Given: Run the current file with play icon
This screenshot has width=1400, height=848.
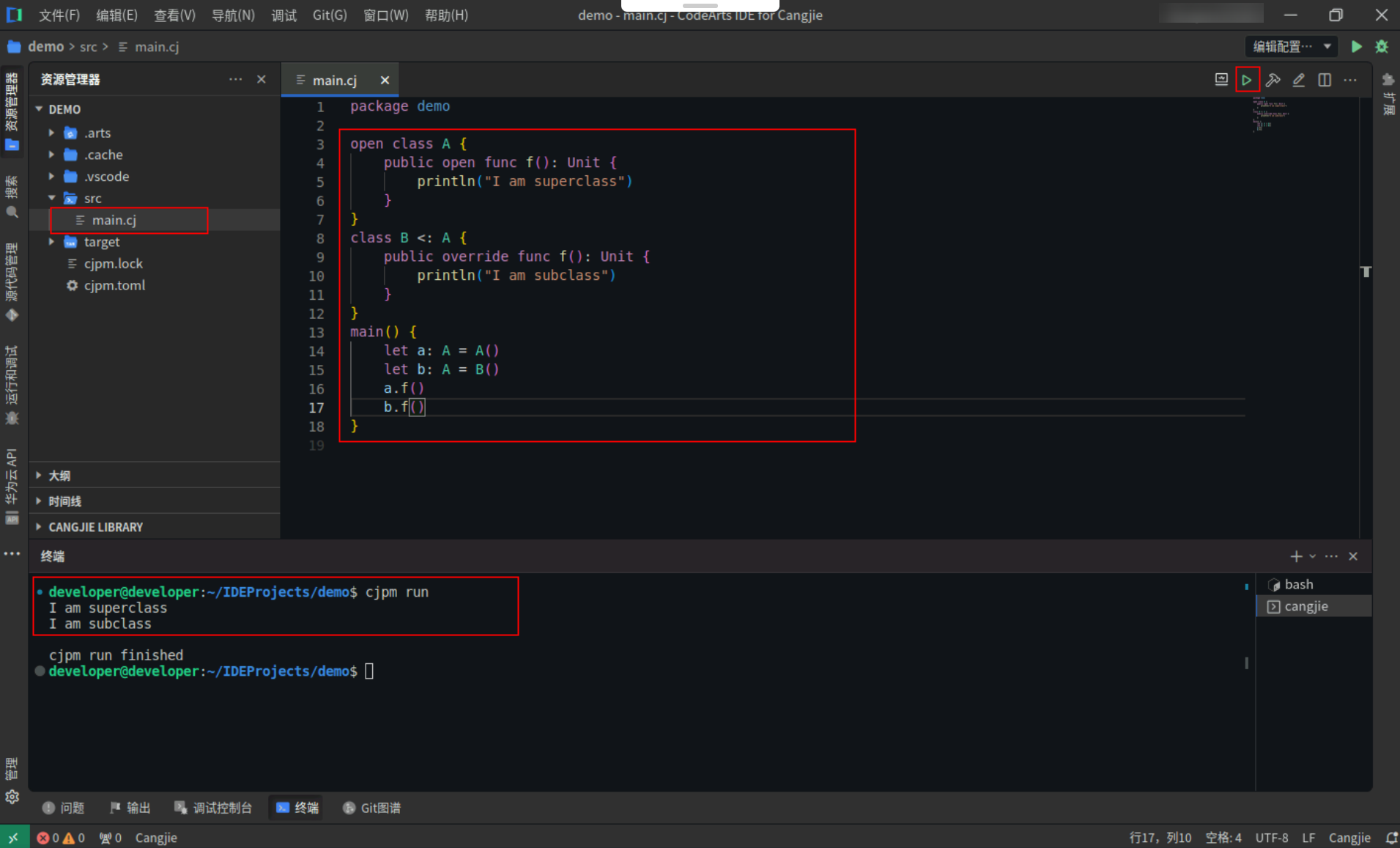Looking at the screenshot, I should pos(1246,80).
